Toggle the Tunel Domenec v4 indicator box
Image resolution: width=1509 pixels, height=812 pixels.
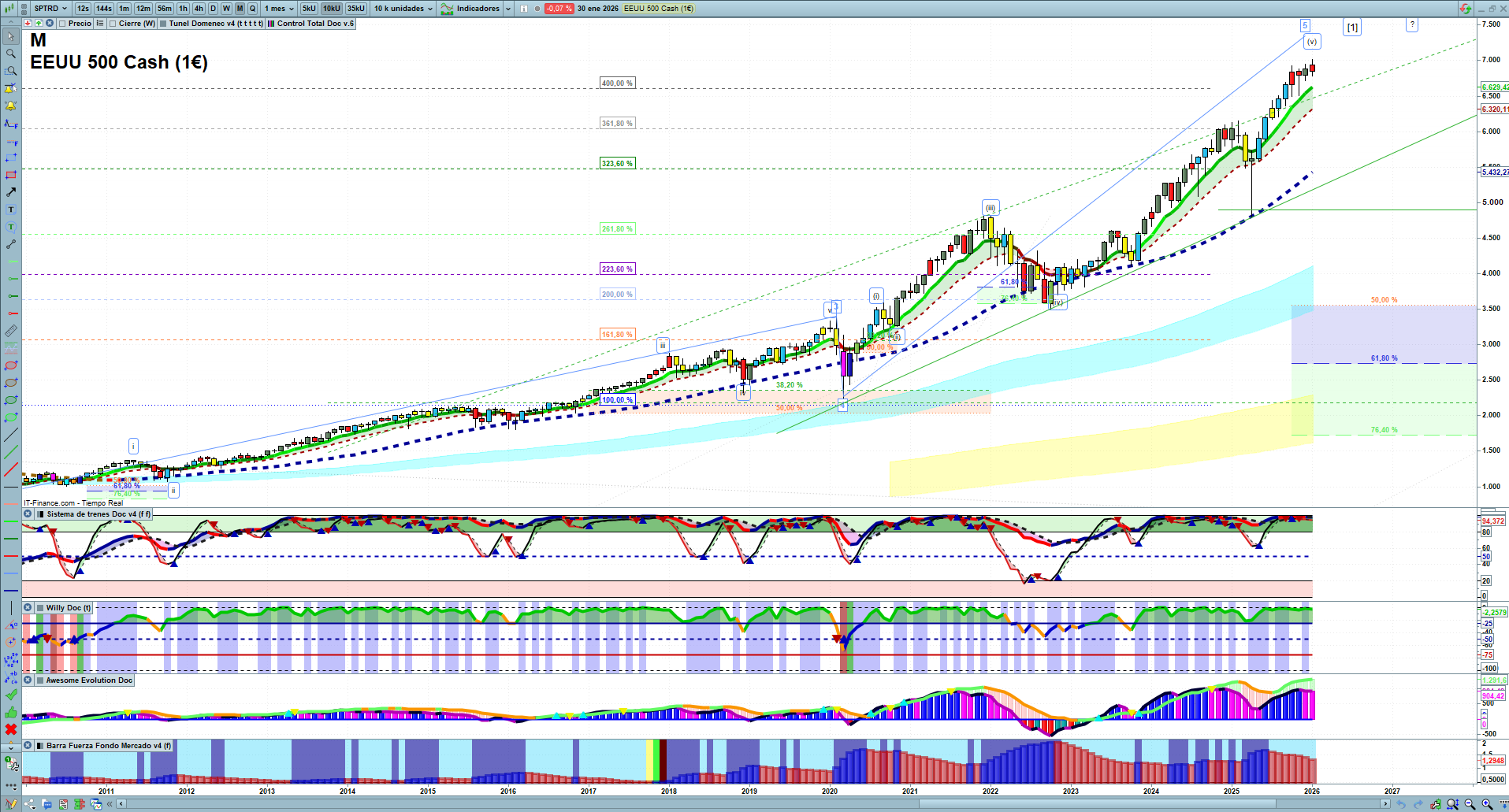[x=163, y=24]
